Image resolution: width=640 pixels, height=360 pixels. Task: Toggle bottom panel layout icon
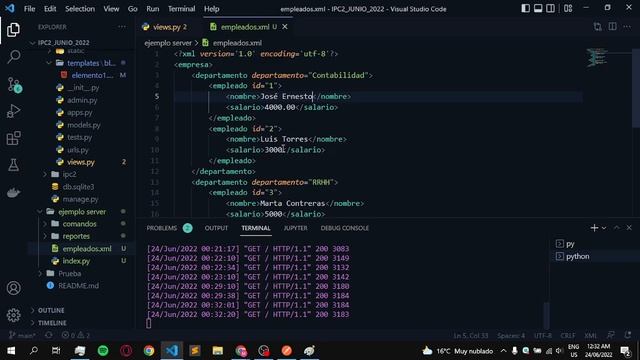(538, 8)
